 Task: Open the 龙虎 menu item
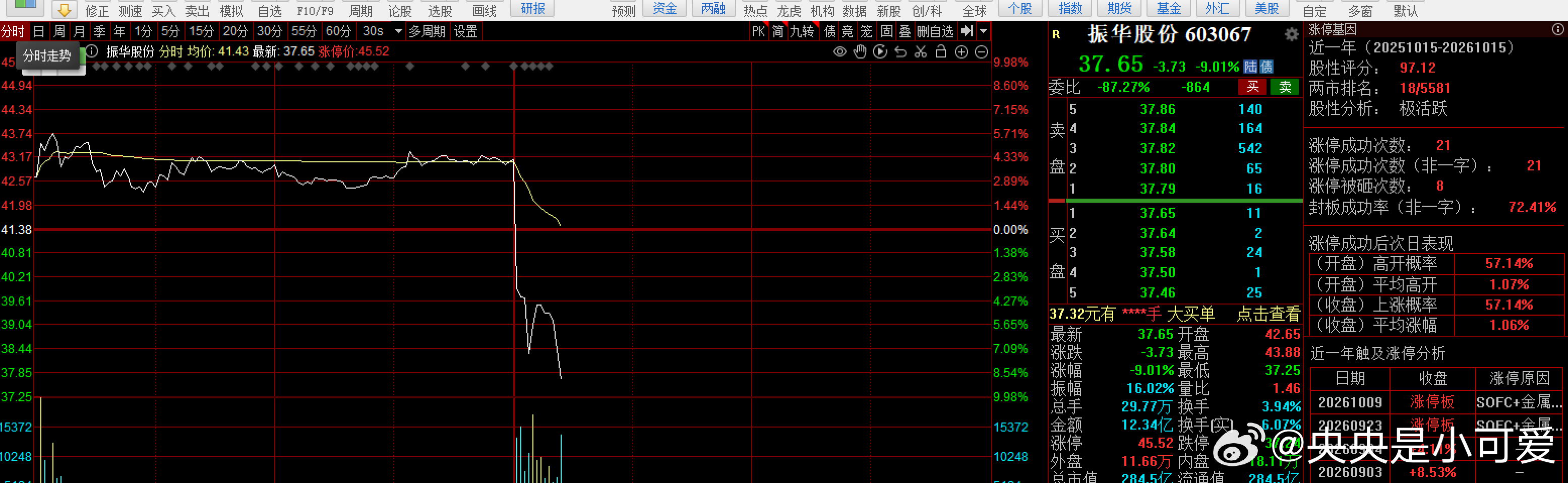tap(789, 11)
